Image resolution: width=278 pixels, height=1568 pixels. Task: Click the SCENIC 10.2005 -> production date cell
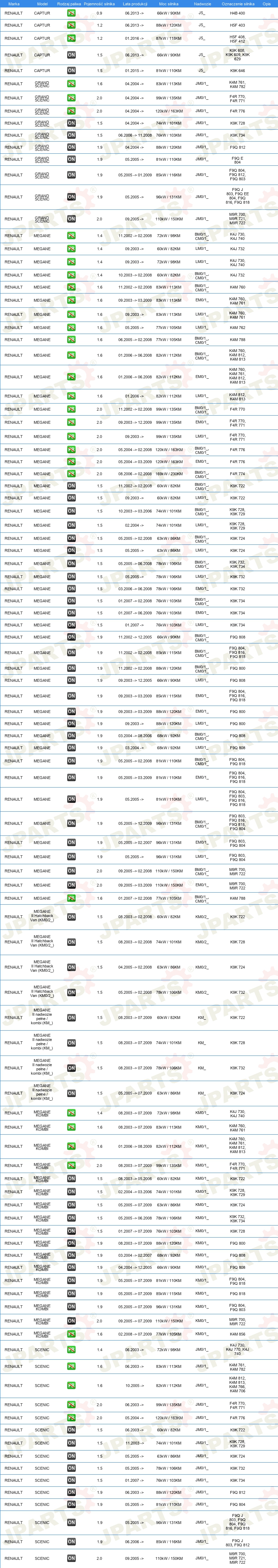pyautogui.click(x=135, y=1386)
